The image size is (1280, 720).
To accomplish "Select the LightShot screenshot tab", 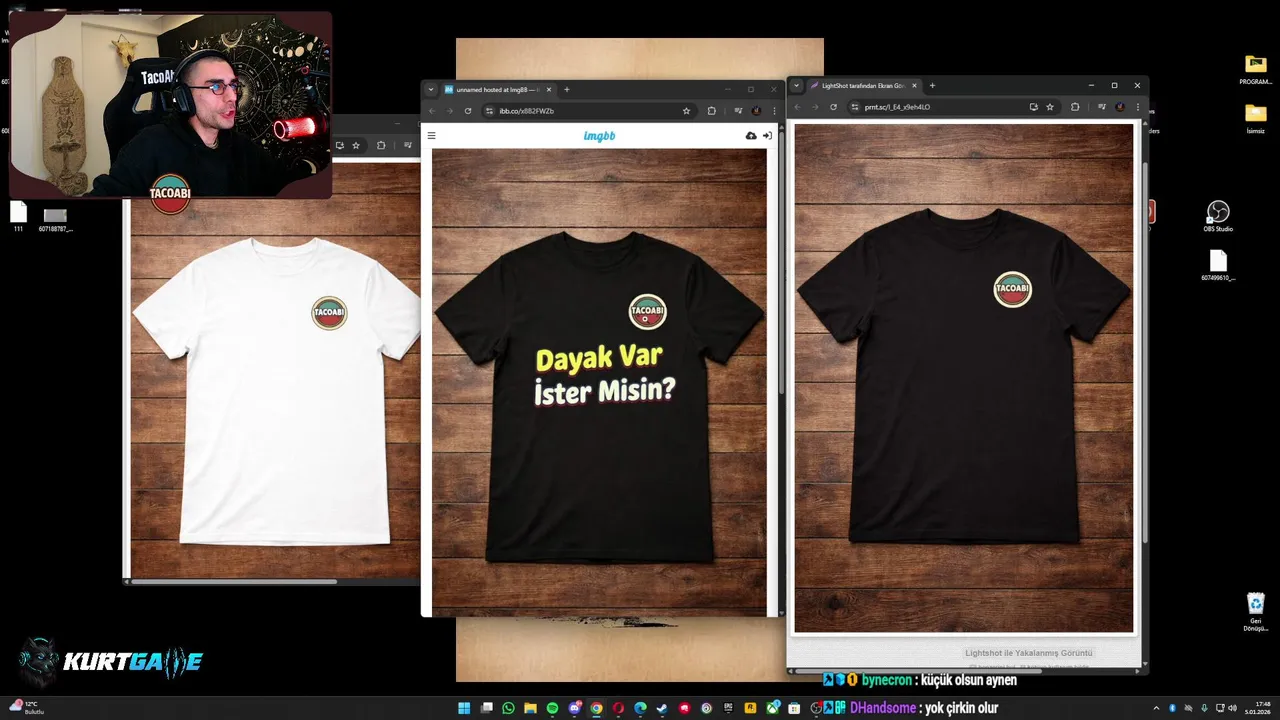I will 863,86.
